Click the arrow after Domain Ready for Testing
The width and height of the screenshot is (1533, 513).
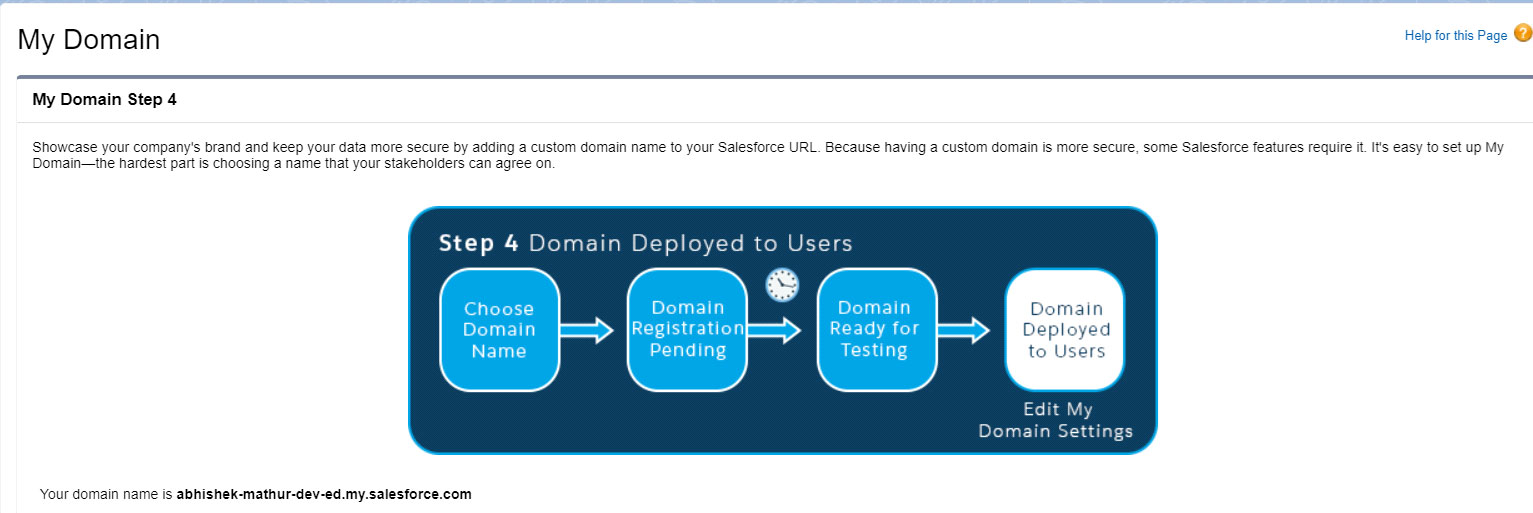[x=964, y=330]
